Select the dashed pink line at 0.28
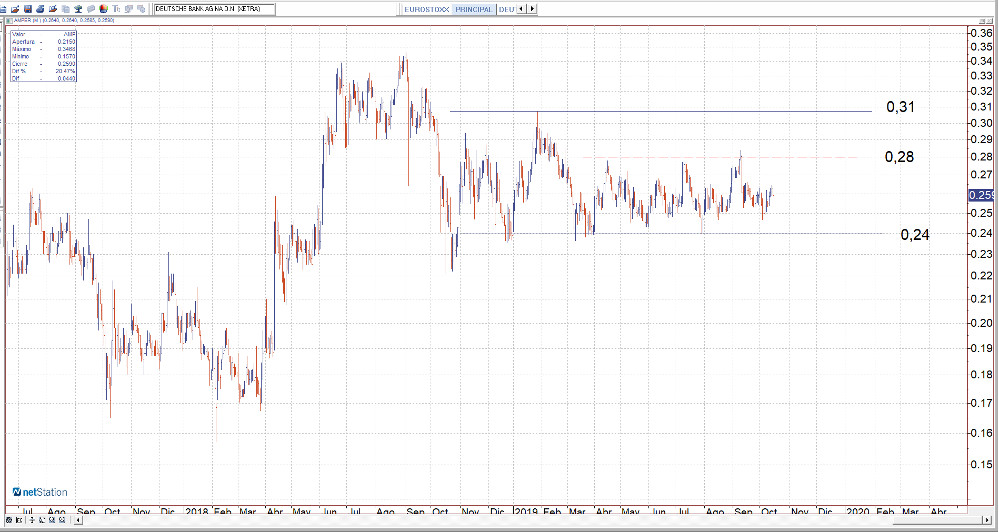This screenshot has width=999, height=532. pyautogui.click(x=720, y=157)
